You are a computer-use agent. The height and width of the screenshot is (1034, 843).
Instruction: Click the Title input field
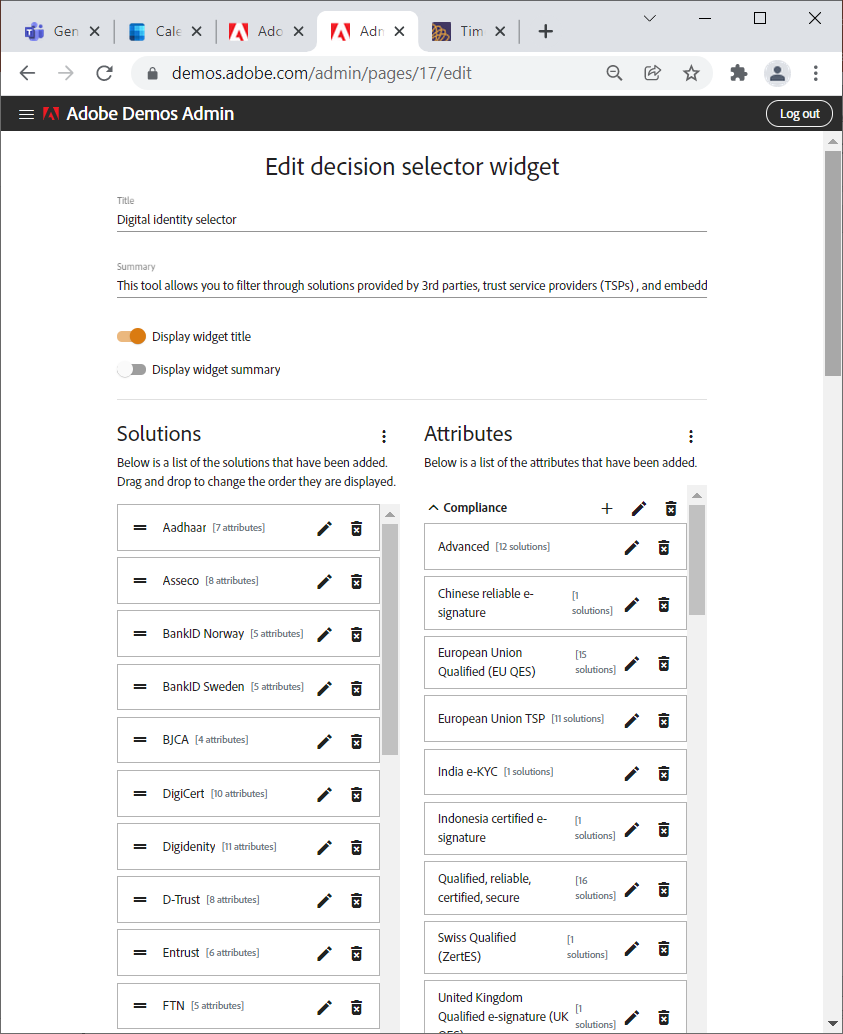412,220
